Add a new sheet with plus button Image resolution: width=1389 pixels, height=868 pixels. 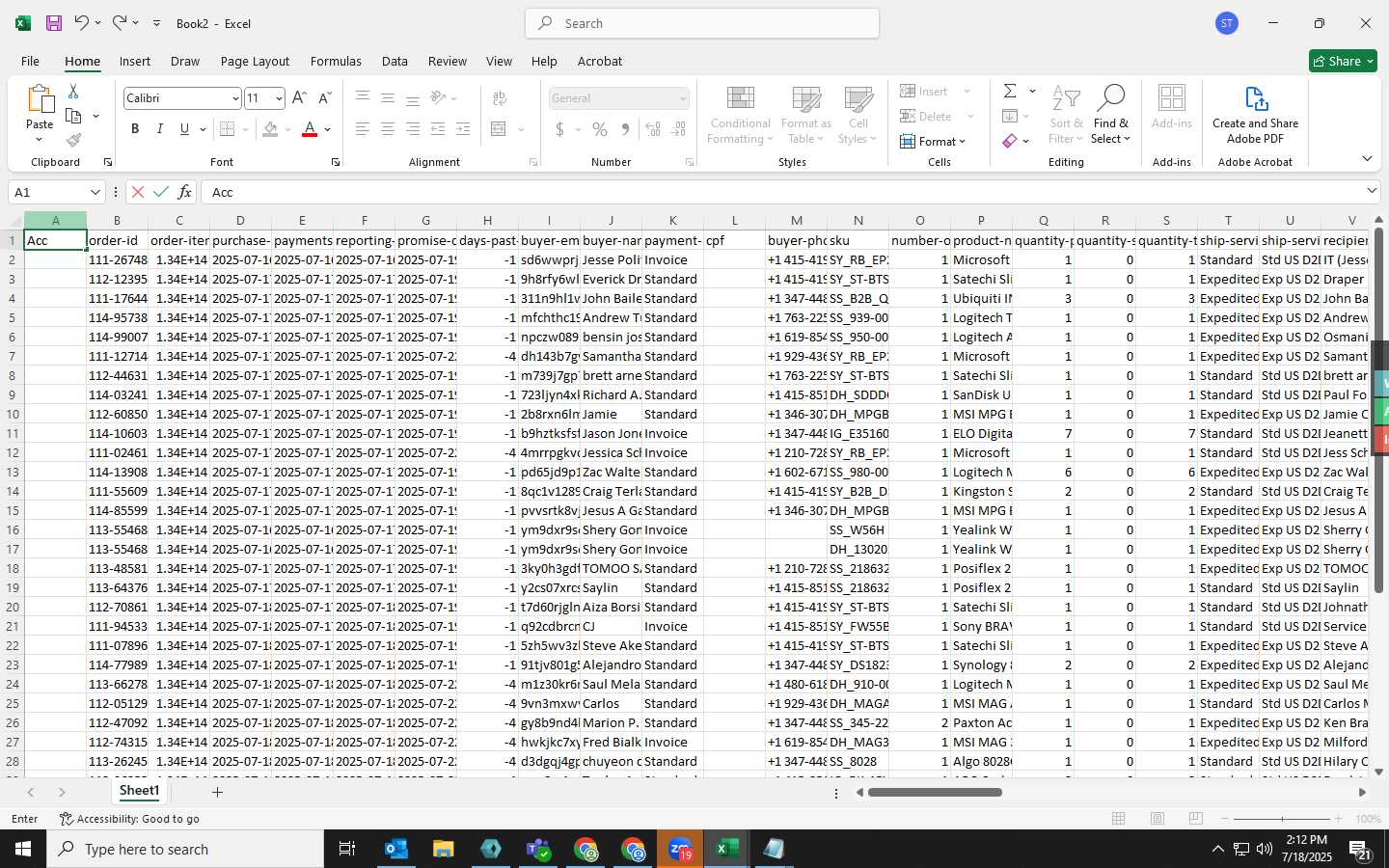click(218, 792)
